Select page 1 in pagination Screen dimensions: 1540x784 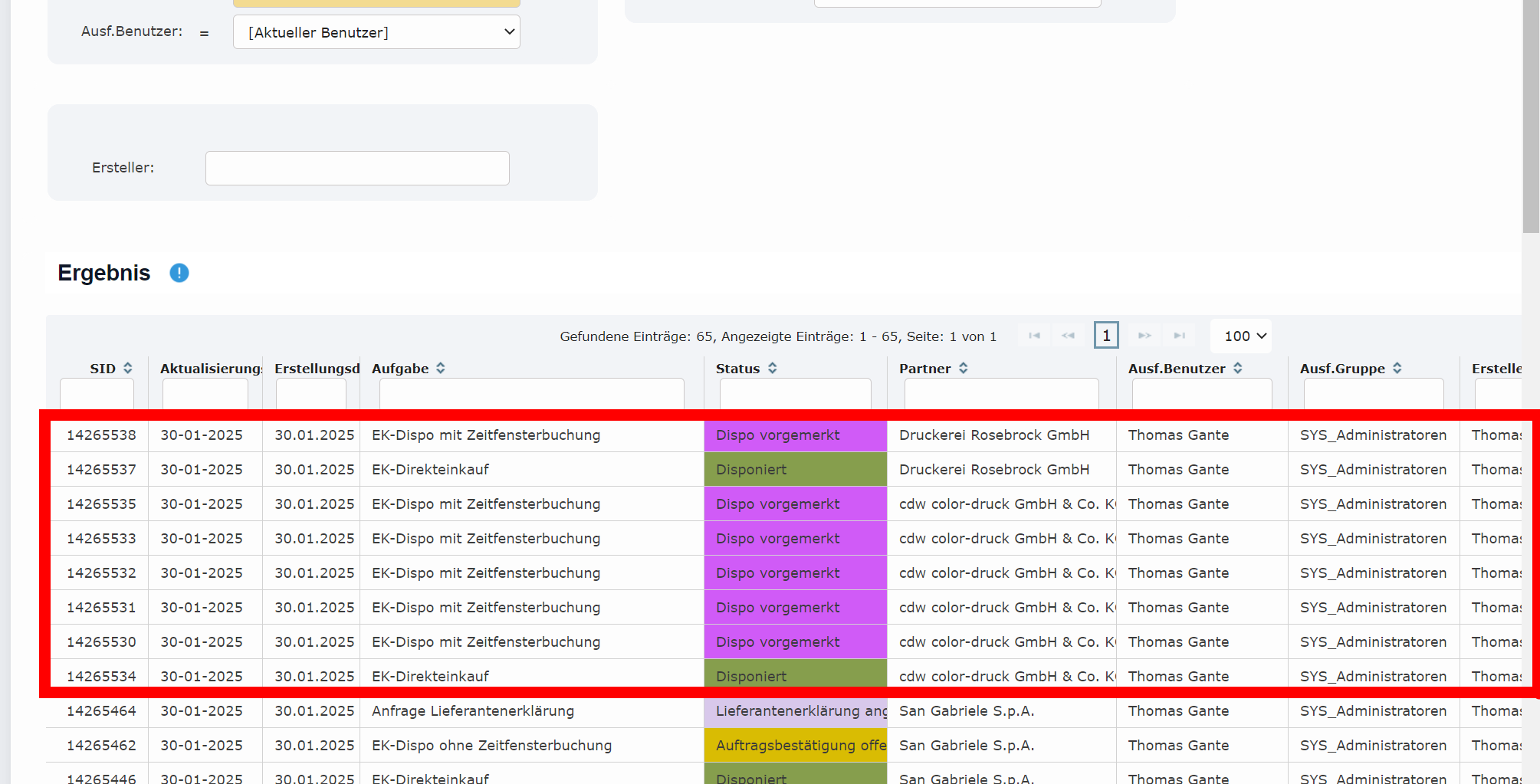(1106, 336)
